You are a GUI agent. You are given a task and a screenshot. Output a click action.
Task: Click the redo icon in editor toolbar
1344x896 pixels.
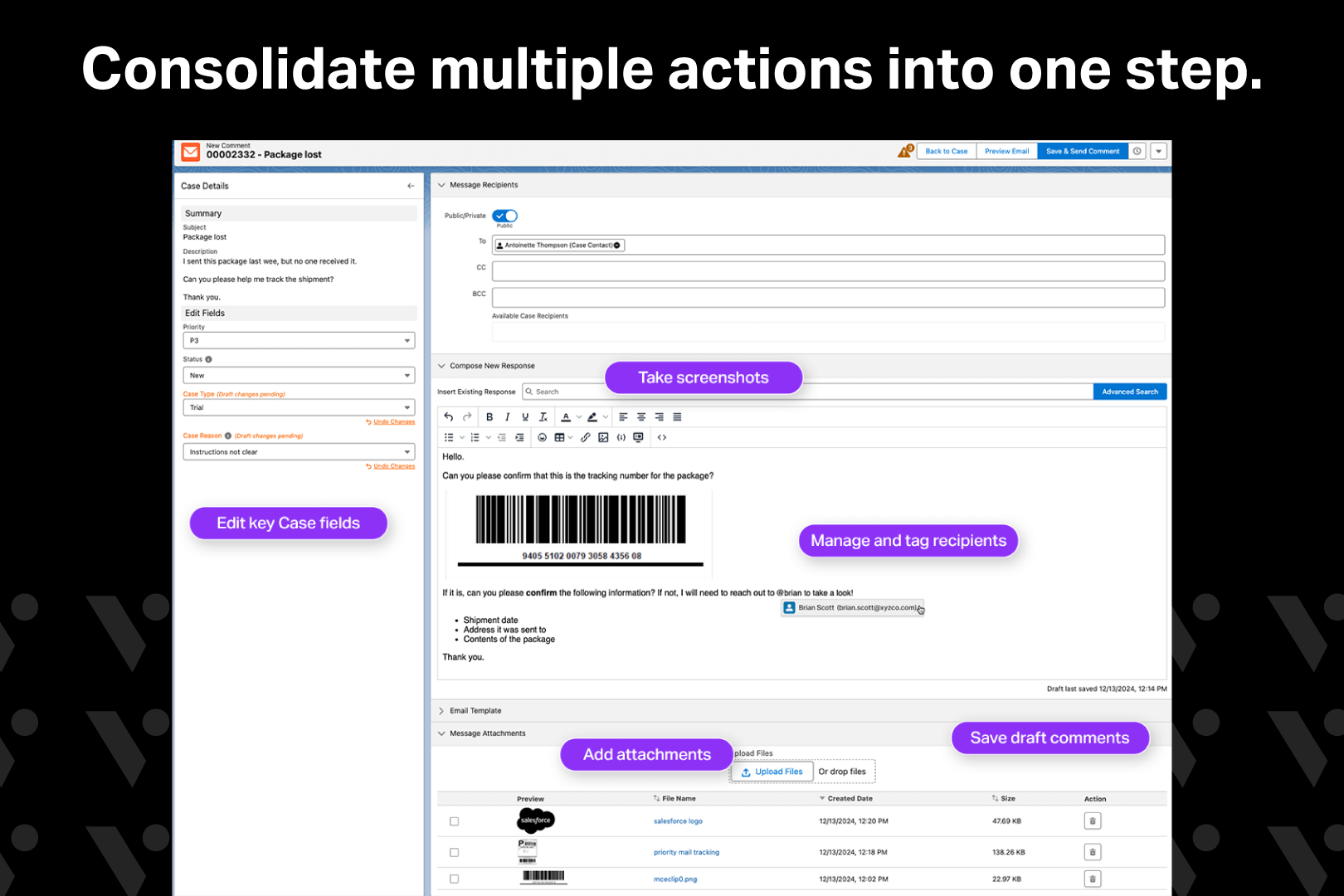pyautogui.click(x=467, y=417)
